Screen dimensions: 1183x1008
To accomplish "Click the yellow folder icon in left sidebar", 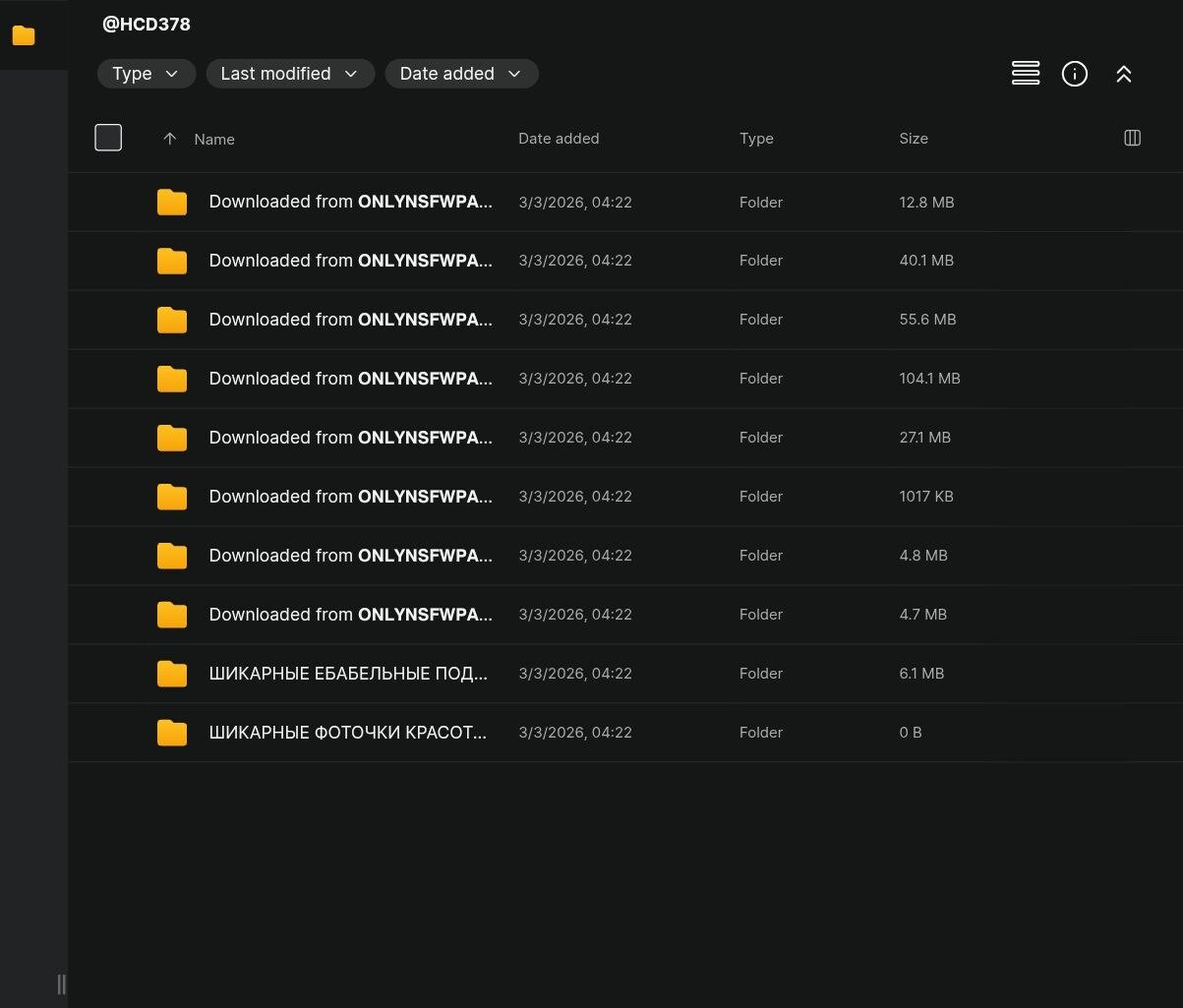I will click(24, 36).
